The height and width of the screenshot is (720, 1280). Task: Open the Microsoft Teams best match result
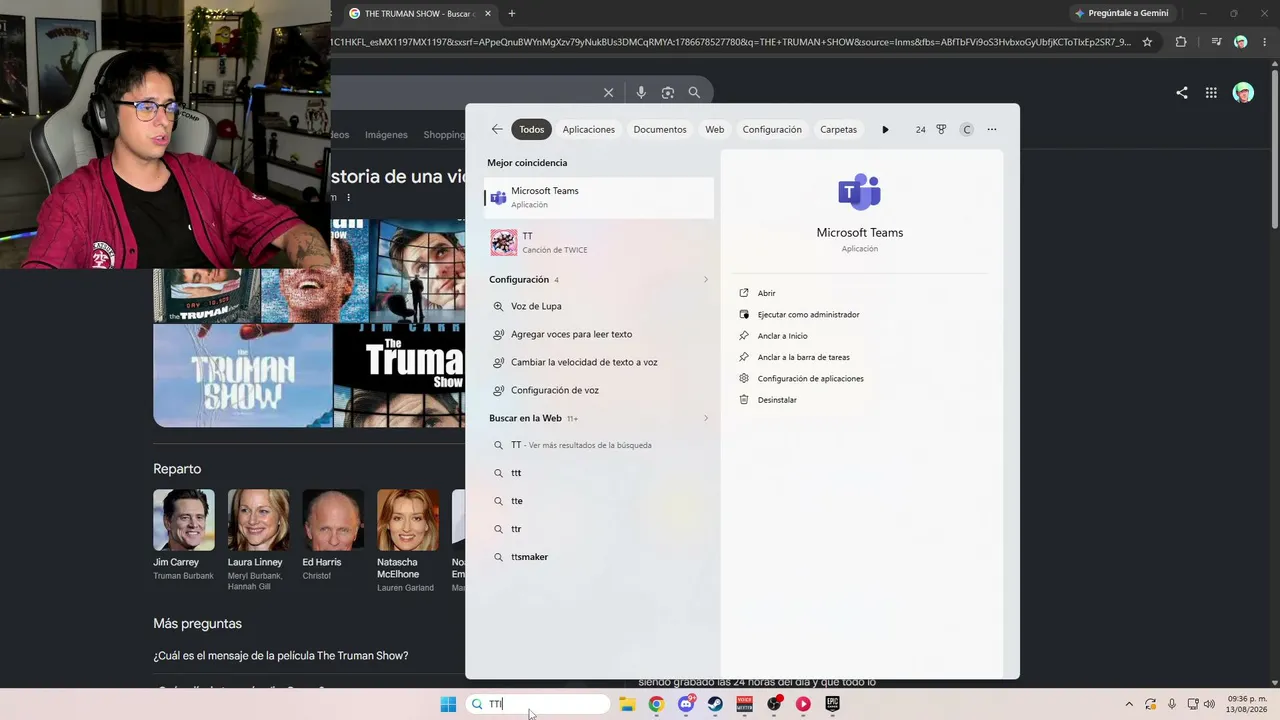599,197
